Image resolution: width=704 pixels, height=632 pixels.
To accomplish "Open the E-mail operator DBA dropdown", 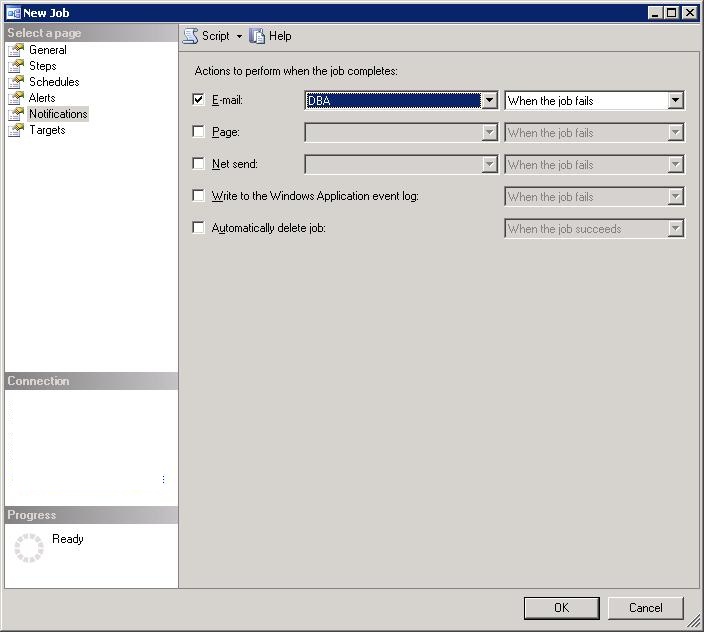I will tap(489, 100).
